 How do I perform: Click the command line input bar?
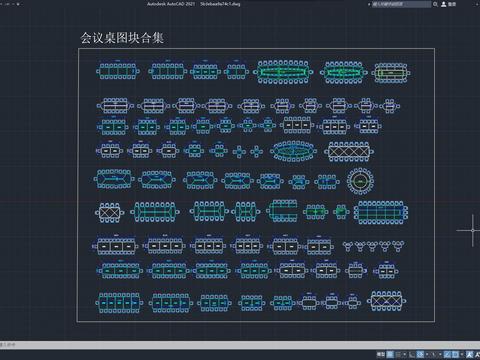(240, 345)
